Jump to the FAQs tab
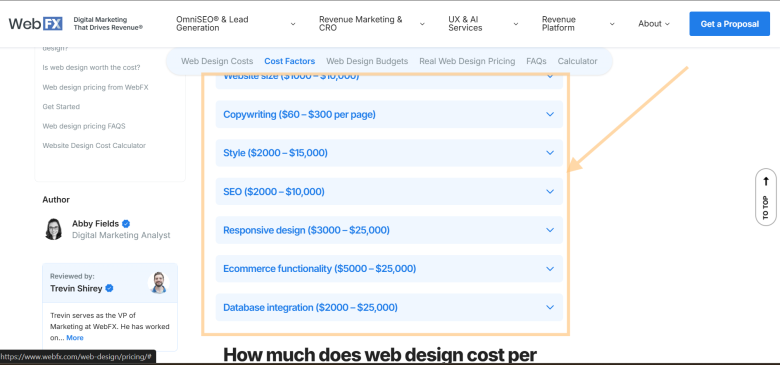The width and height of the screenshot is (780, 365). coord(536,61)
